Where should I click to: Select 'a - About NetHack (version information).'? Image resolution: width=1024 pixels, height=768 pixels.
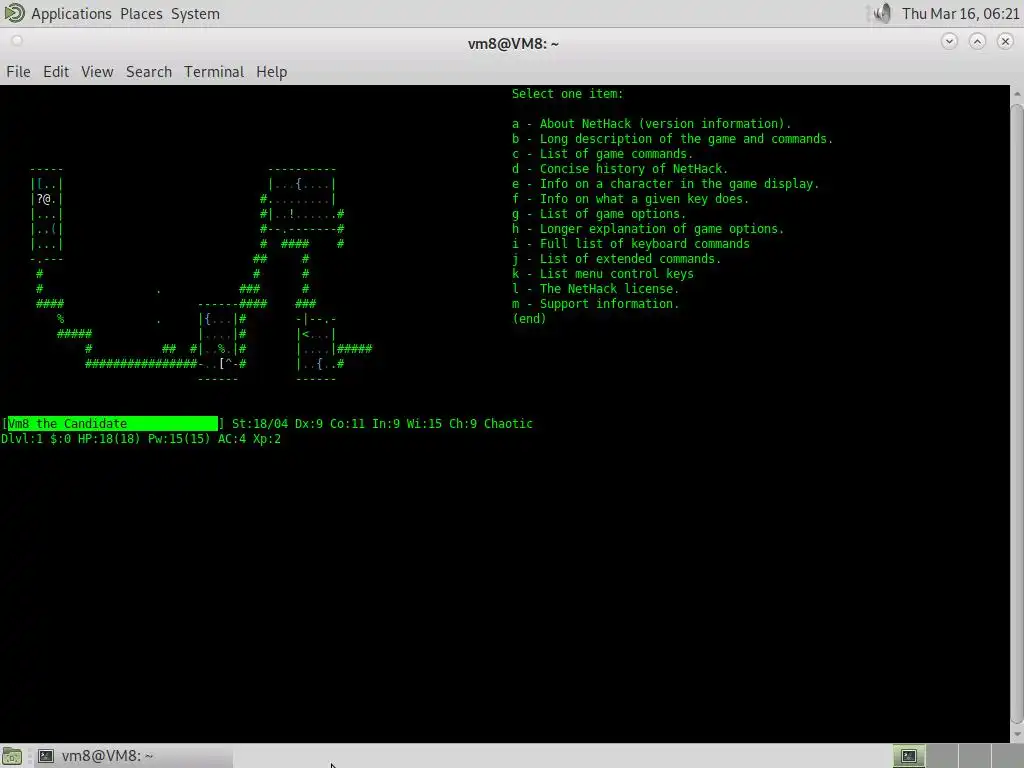651,124
